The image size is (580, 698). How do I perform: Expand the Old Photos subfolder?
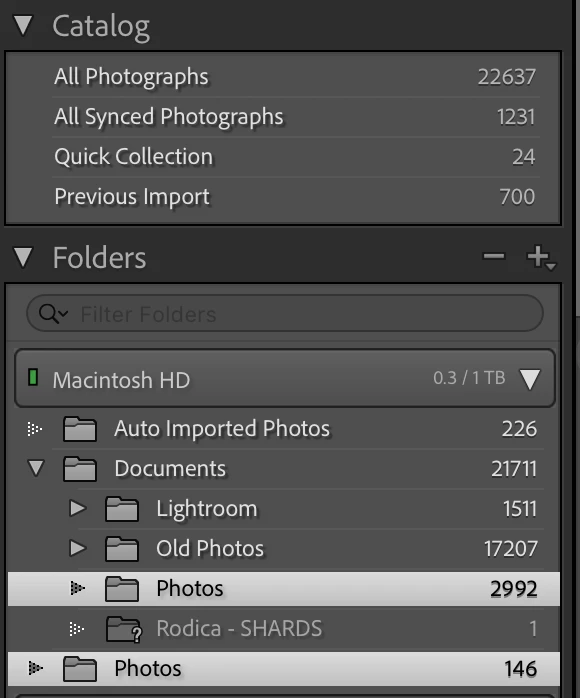[x=78, y=548]
